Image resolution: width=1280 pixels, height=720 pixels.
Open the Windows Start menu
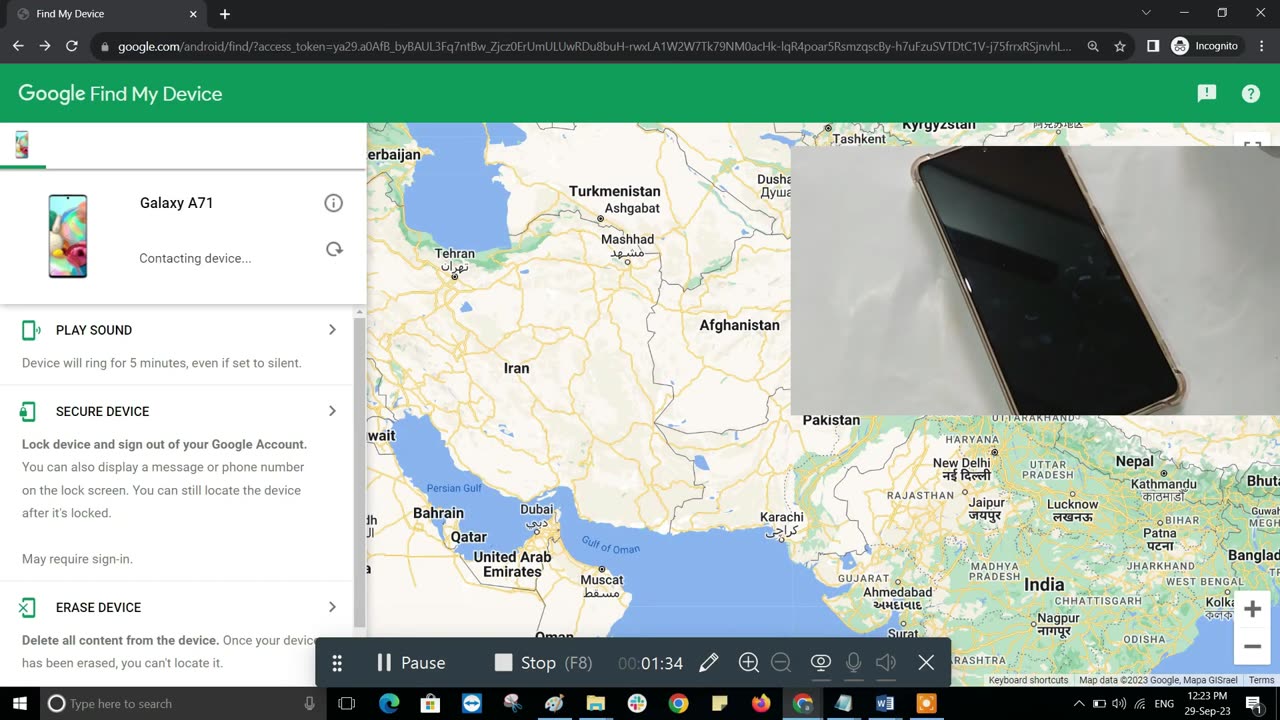click(x=19, y=703)
